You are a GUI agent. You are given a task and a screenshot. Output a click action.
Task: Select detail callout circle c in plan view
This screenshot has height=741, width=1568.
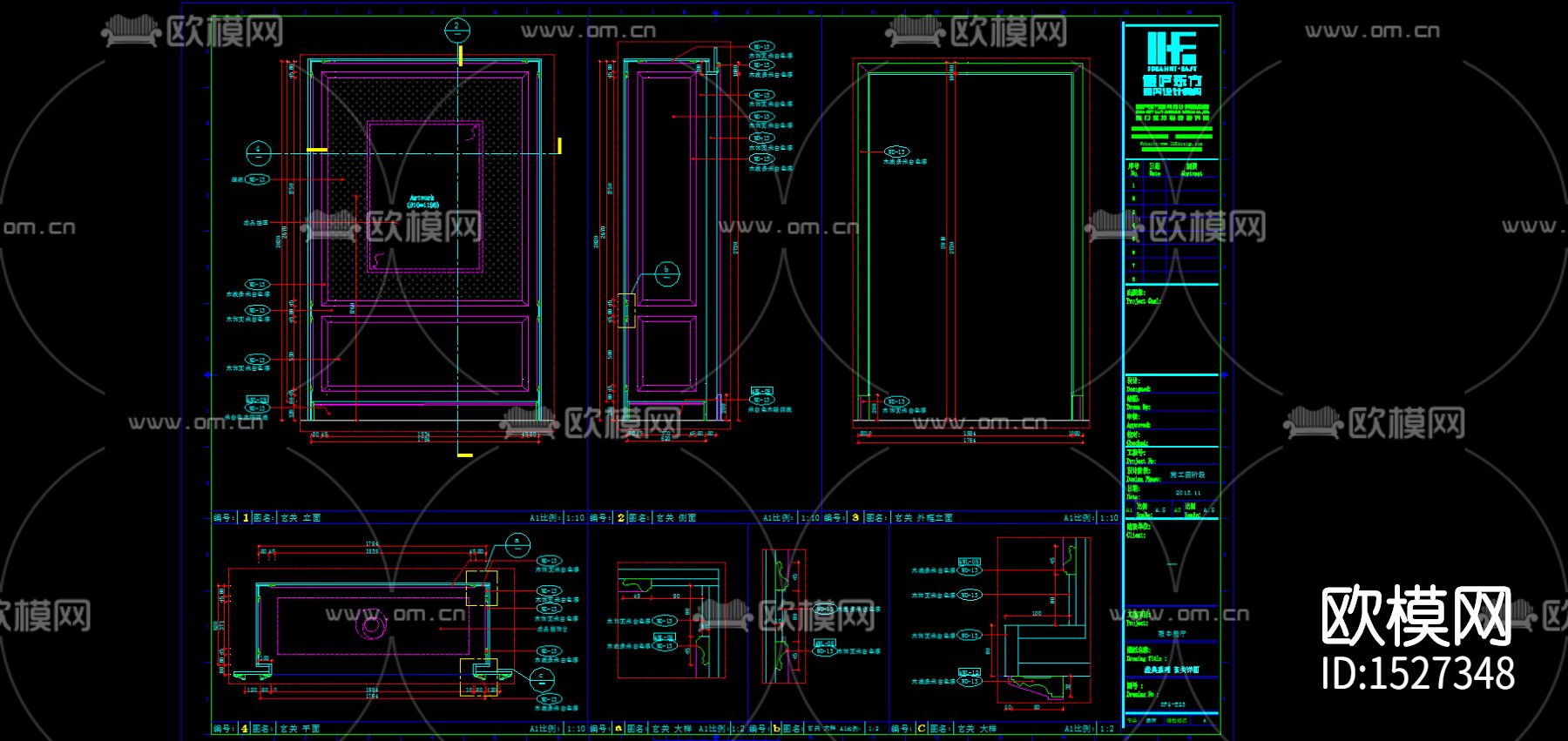pyautogui.click(x=541, y=678)
